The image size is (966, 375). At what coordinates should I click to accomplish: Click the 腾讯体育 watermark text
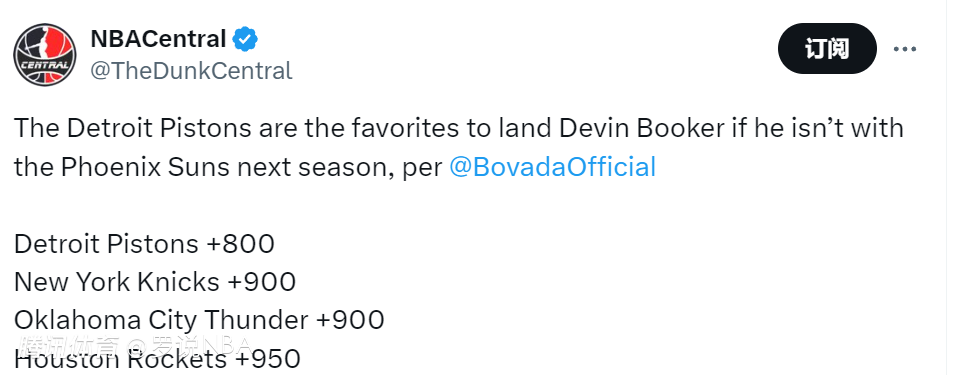[x=68, y=346]
